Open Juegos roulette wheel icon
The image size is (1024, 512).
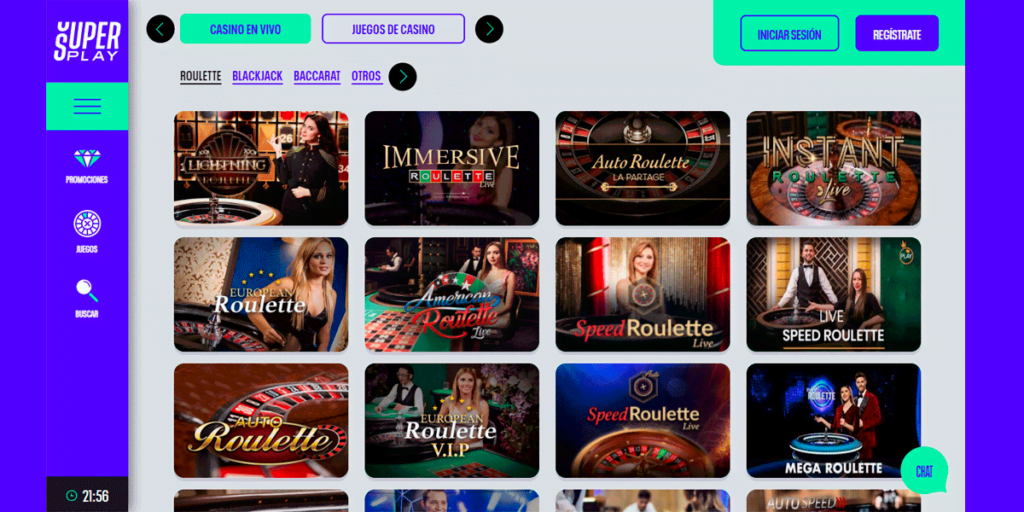coord(87,223)
